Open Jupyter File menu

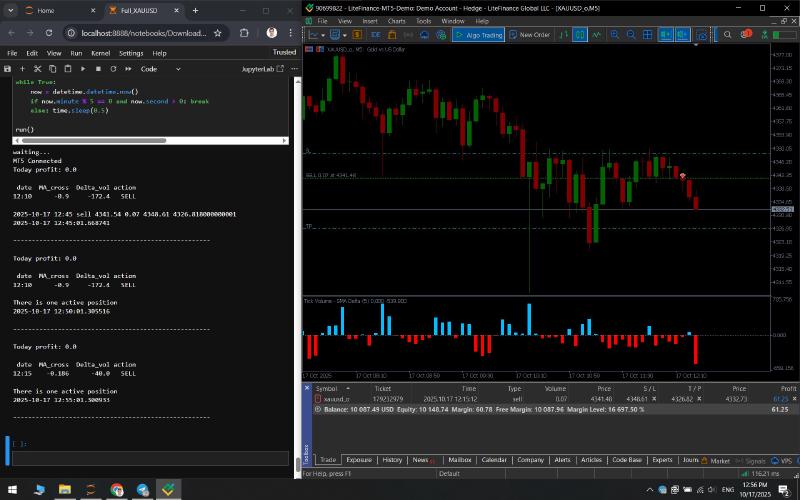(x=12, y=53)
